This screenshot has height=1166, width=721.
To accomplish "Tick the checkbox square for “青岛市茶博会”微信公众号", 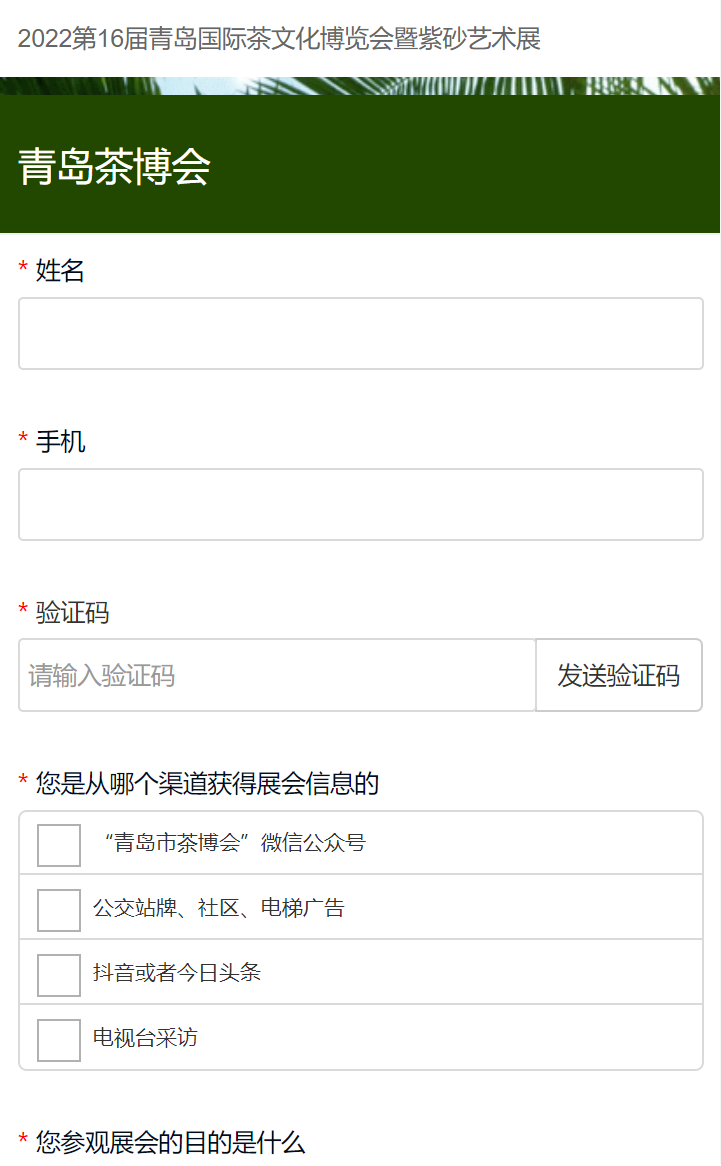I will pyautogui.click(x=59, y=845).
